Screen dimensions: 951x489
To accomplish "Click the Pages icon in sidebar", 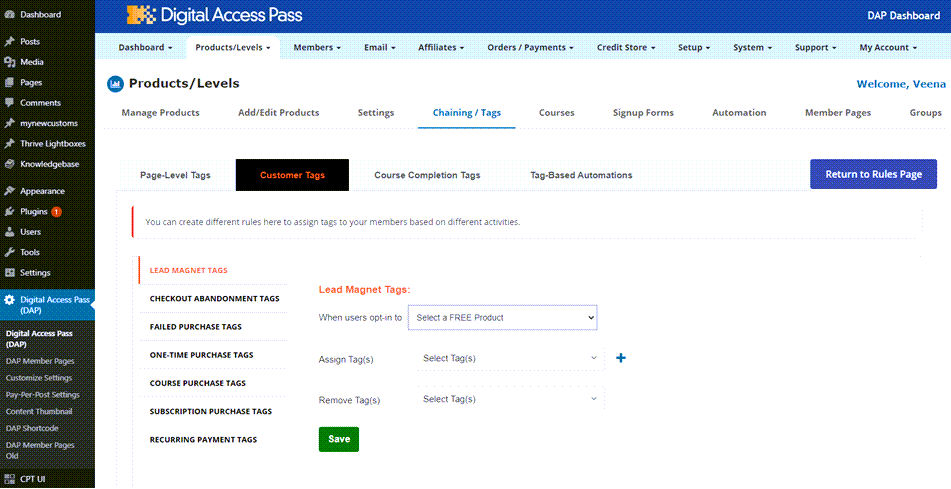I will 9,83.
